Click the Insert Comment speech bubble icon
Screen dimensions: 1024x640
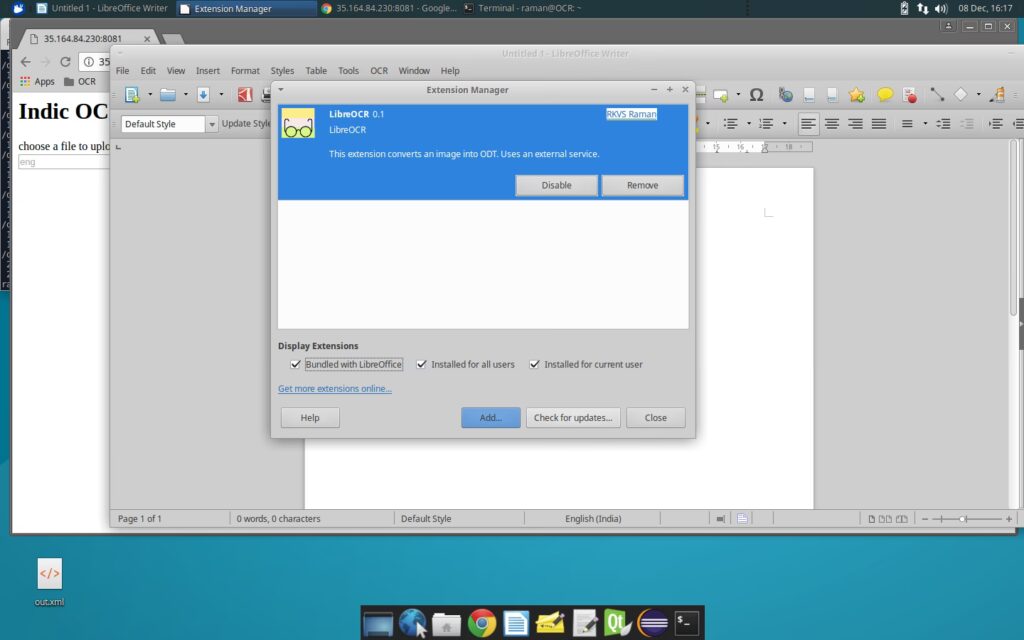point(885,95)
